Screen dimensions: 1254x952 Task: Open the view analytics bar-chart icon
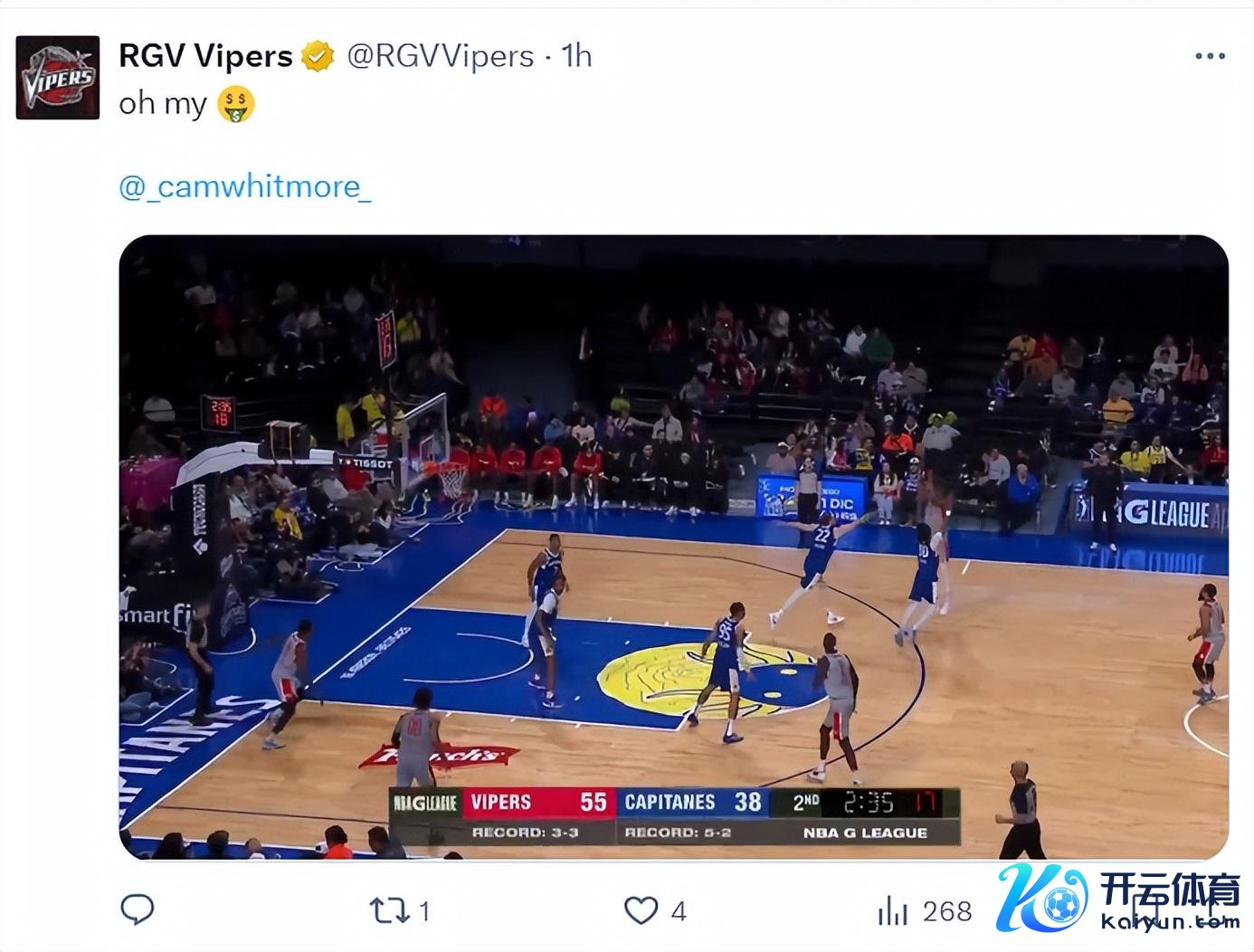click(893, 910)
